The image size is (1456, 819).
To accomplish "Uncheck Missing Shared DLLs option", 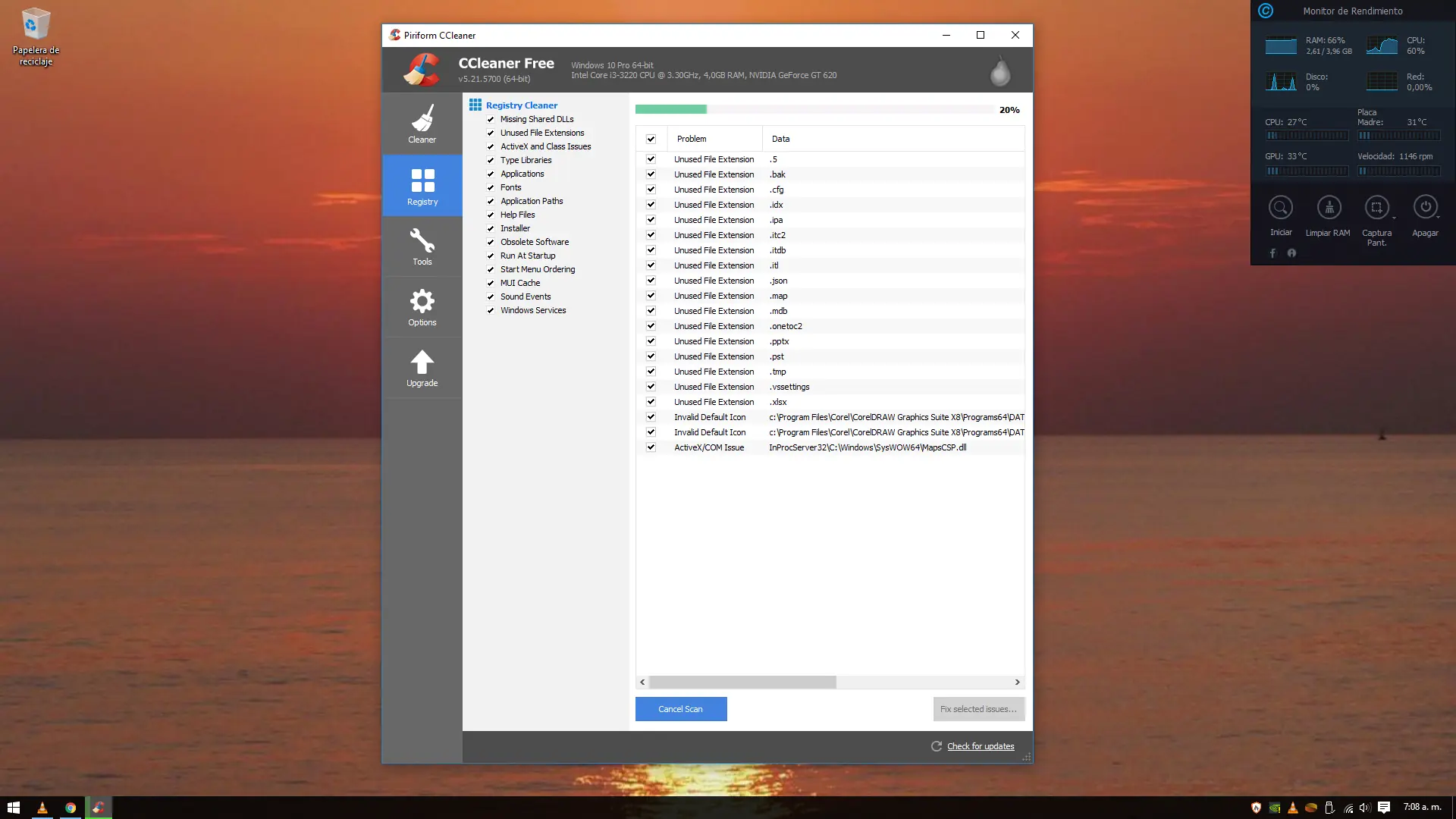I will point(491,120).
